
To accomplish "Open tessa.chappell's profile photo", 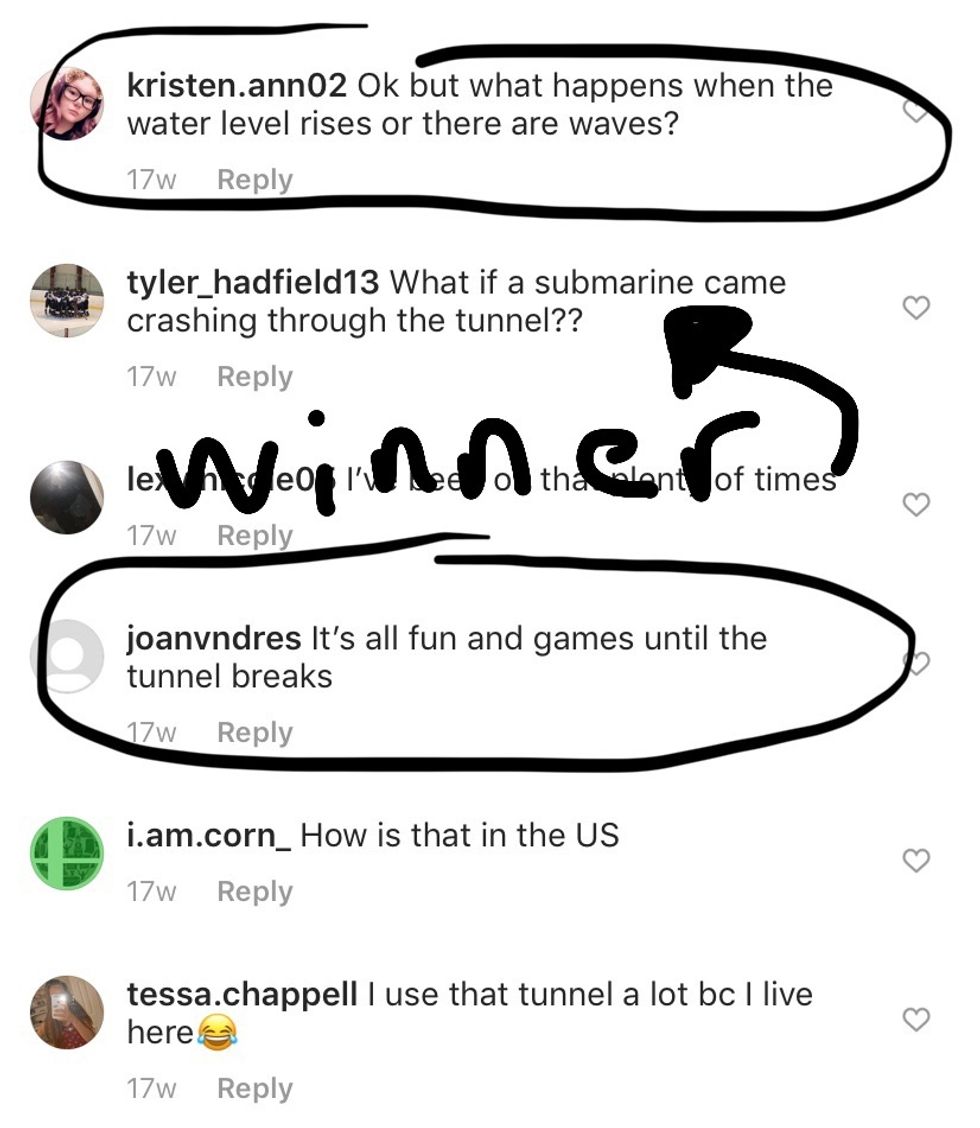I will (x=67, y=1012).
